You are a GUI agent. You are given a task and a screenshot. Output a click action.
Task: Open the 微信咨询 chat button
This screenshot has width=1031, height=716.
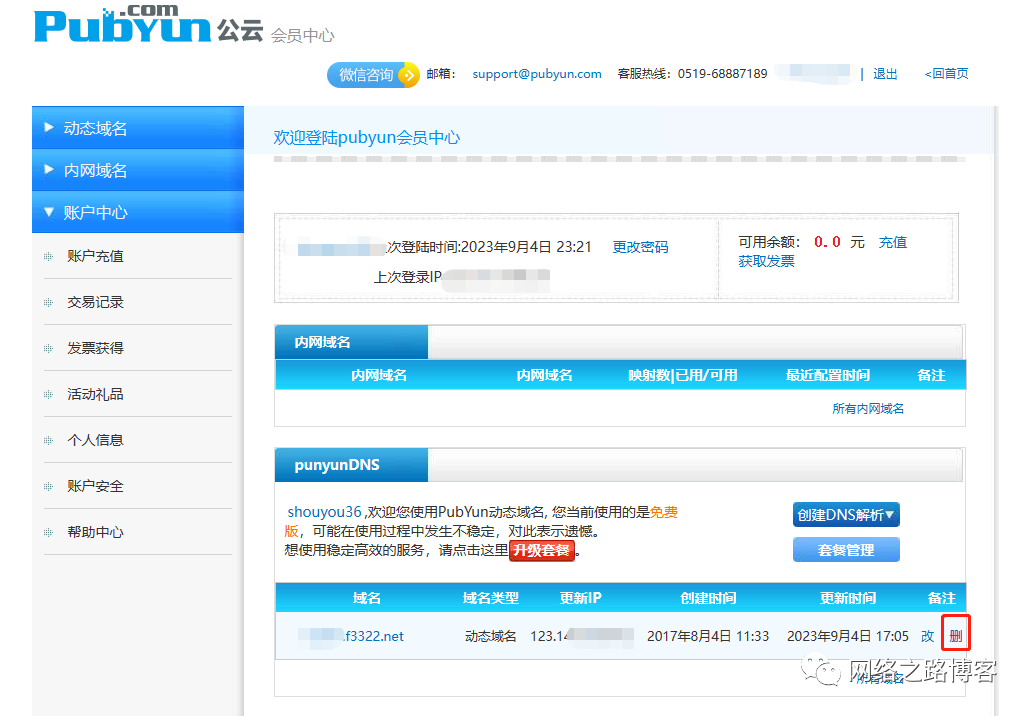pos(373,75)
